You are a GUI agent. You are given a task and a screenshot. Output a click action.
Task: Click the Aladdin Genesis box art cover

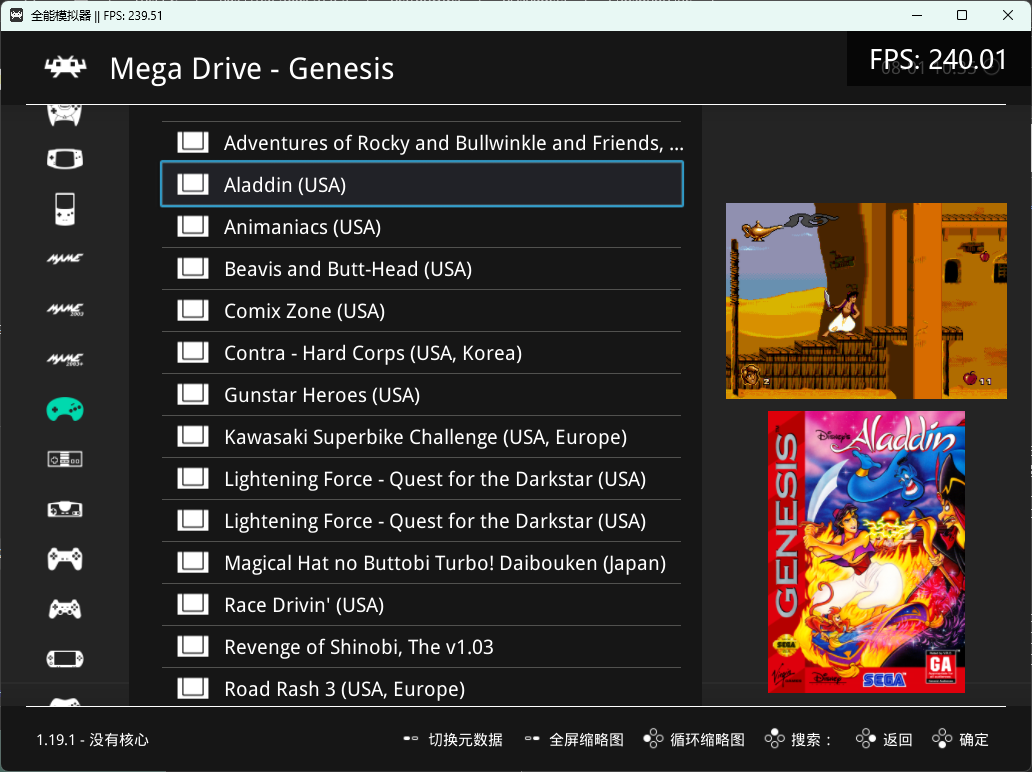tap(866, 552)
